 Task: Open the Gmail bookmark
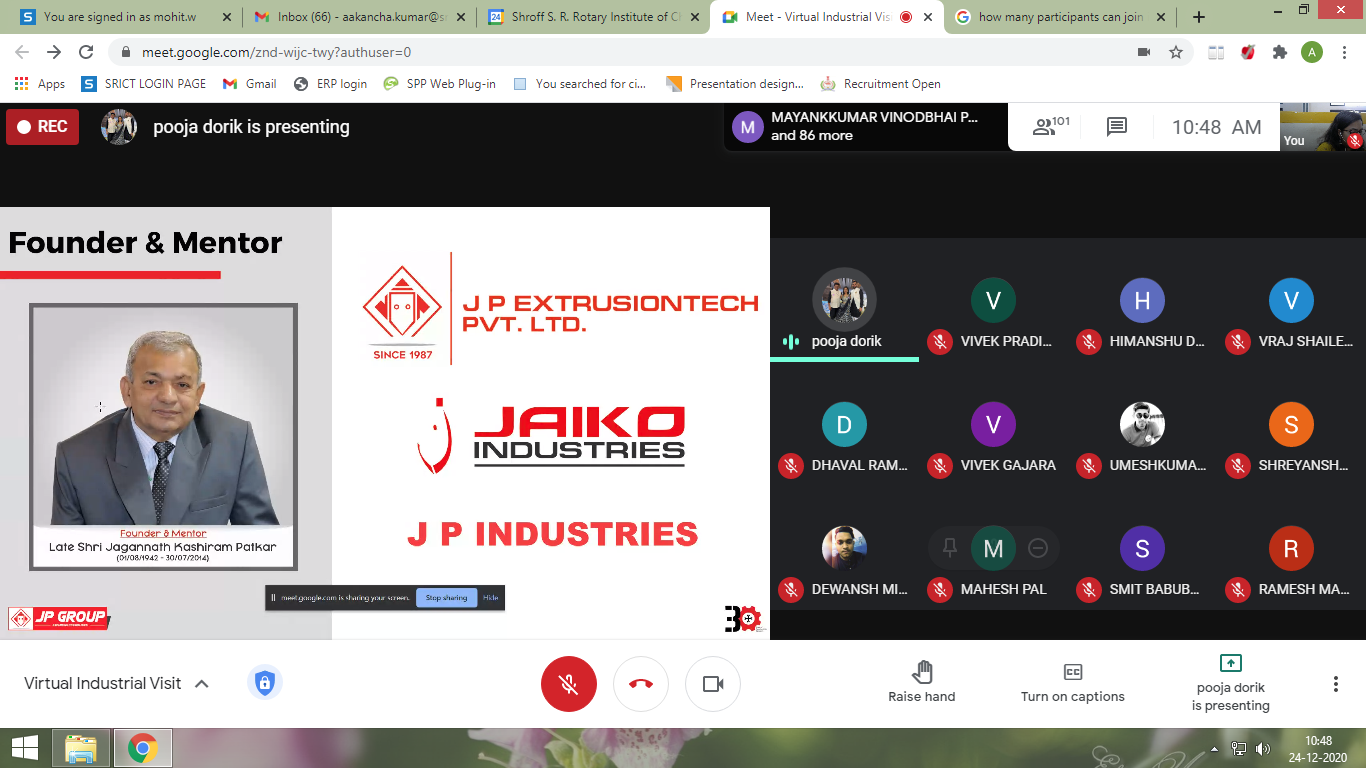click(250, 84)
